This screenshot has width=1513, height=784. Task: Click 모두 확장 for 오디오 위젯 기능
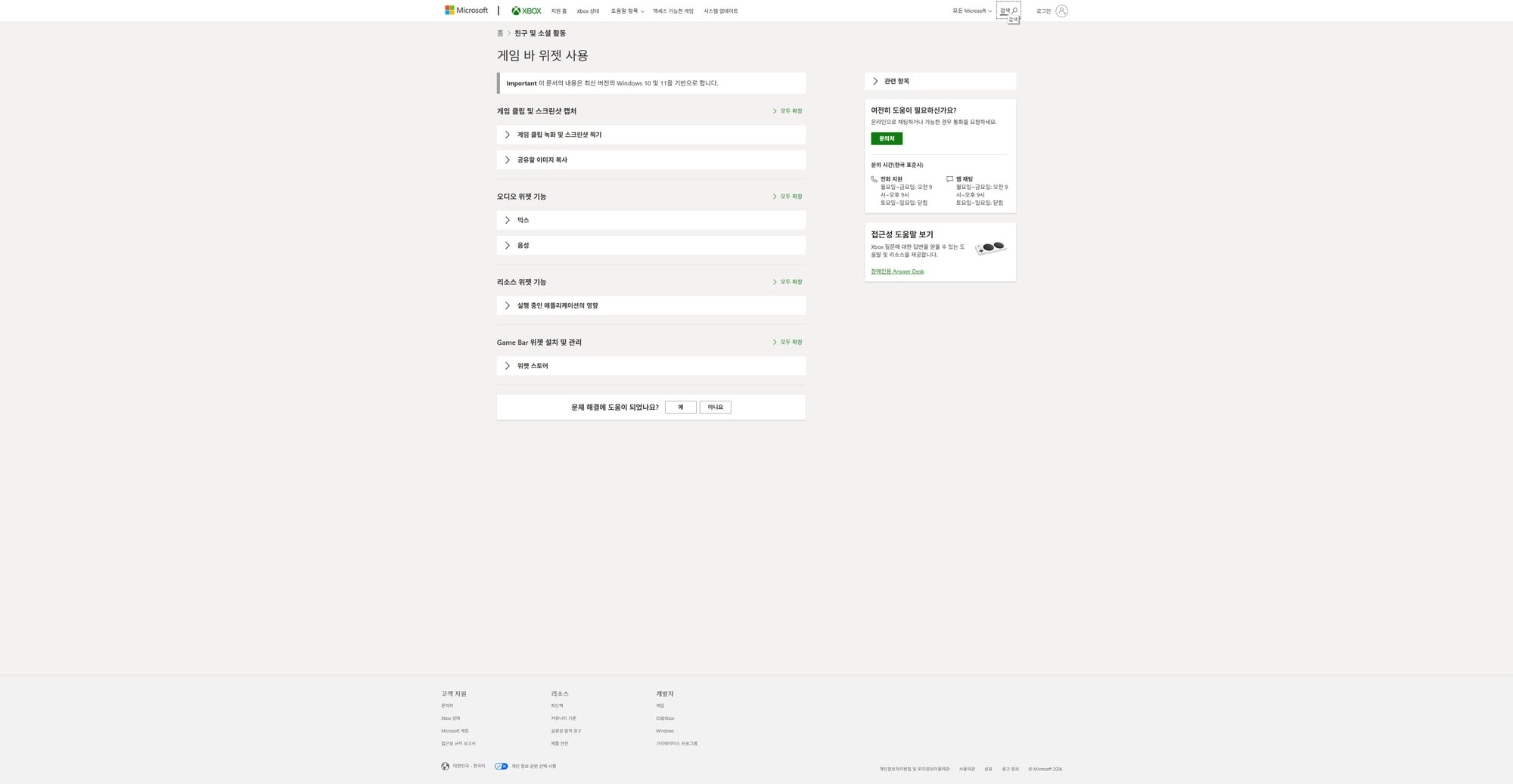(788, 197)
